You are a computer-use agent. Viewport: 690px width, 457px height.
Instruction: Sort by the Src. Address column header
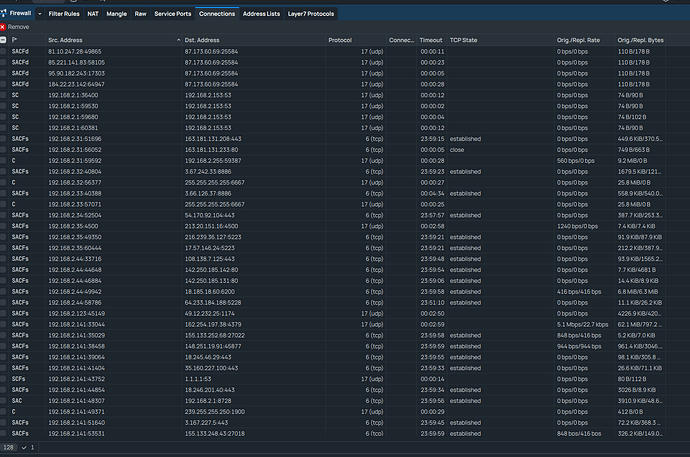[x=66, y=40]
